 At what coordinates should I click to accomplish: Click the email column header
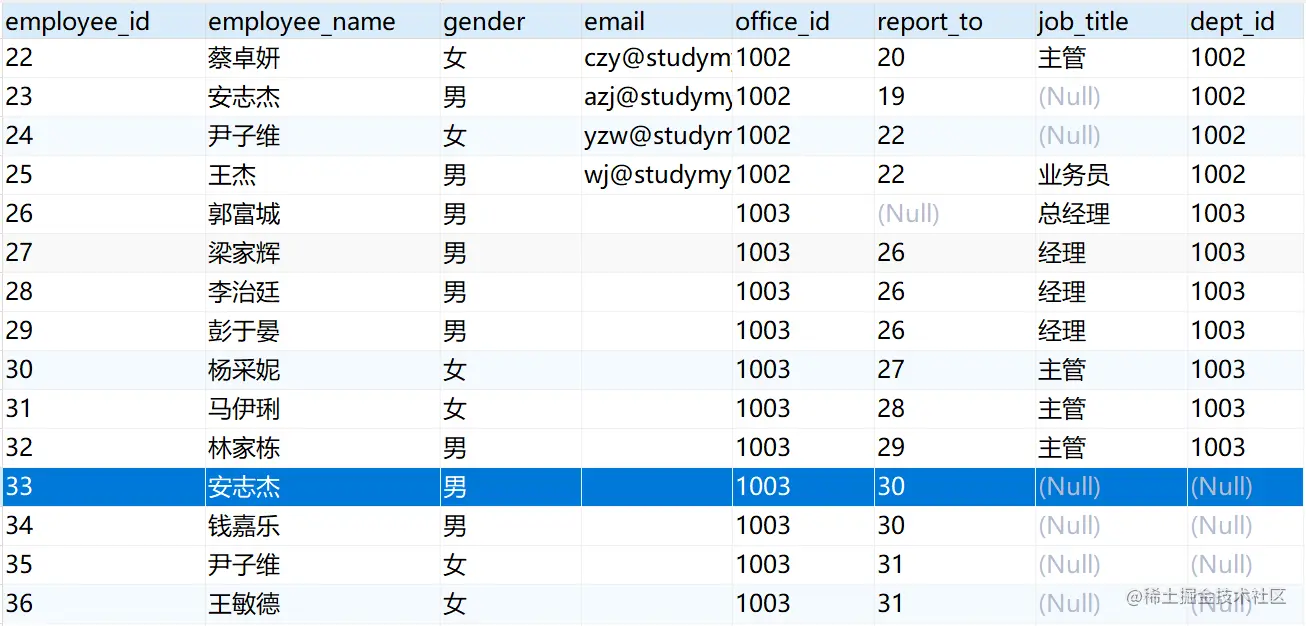pos(656,21)
